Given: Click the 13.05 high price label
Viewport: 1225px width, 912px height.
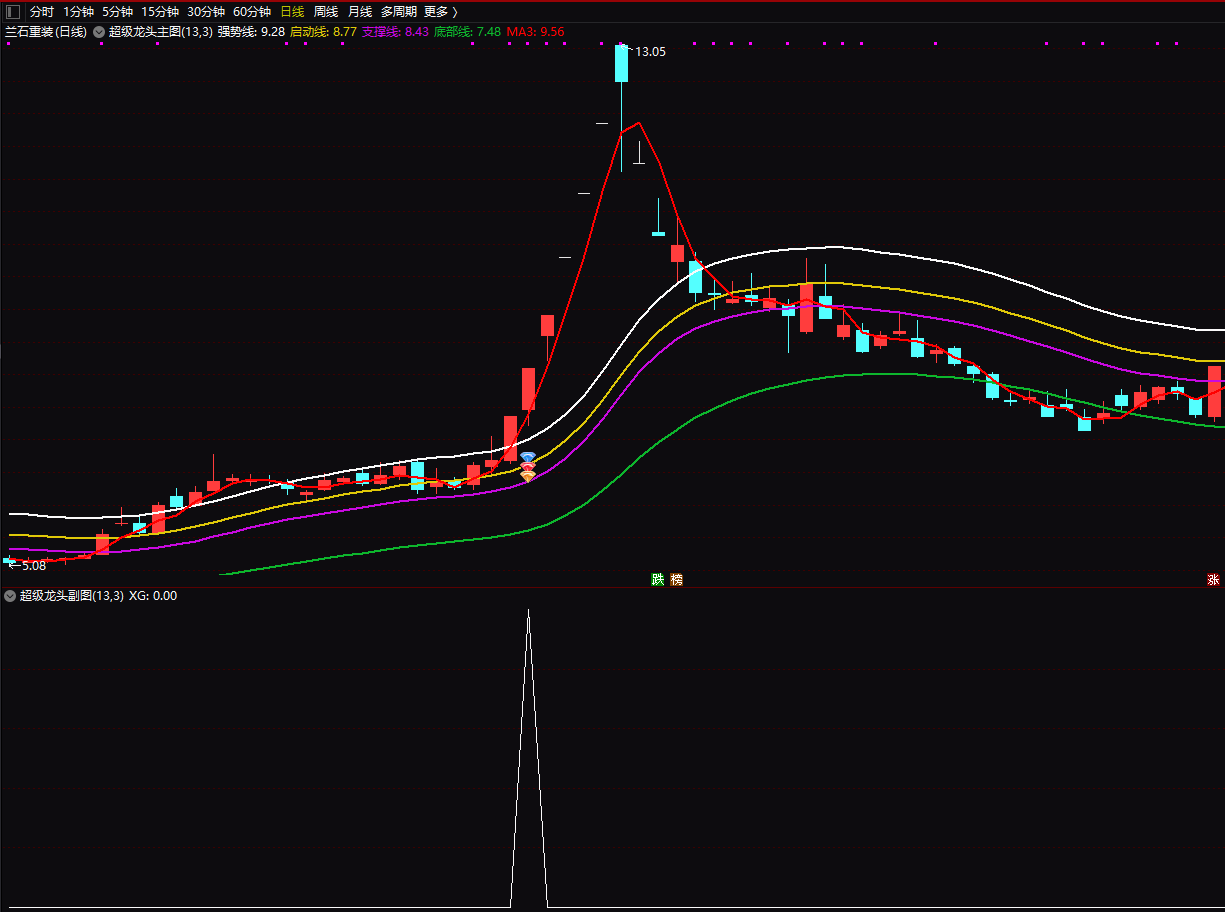Looking at the screenshot, I should click(x=650, y=51).
